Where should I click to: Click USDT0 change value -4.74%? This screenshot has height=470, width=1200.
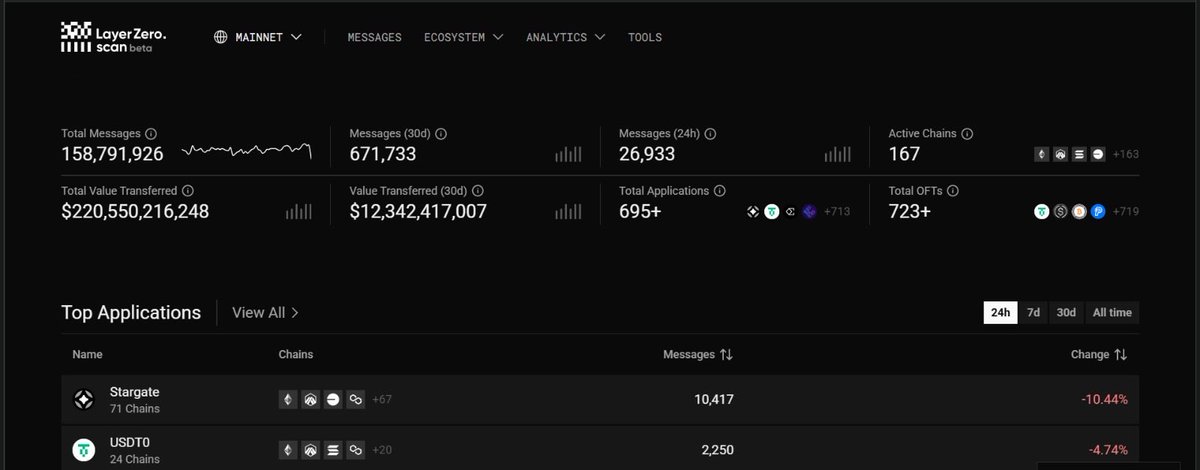tap(1108, 450)
